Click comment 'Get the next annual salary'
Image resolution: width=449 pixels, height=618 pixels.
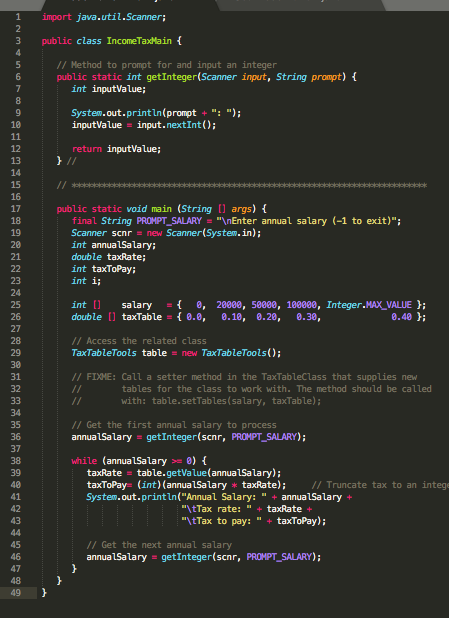[159, 545]
